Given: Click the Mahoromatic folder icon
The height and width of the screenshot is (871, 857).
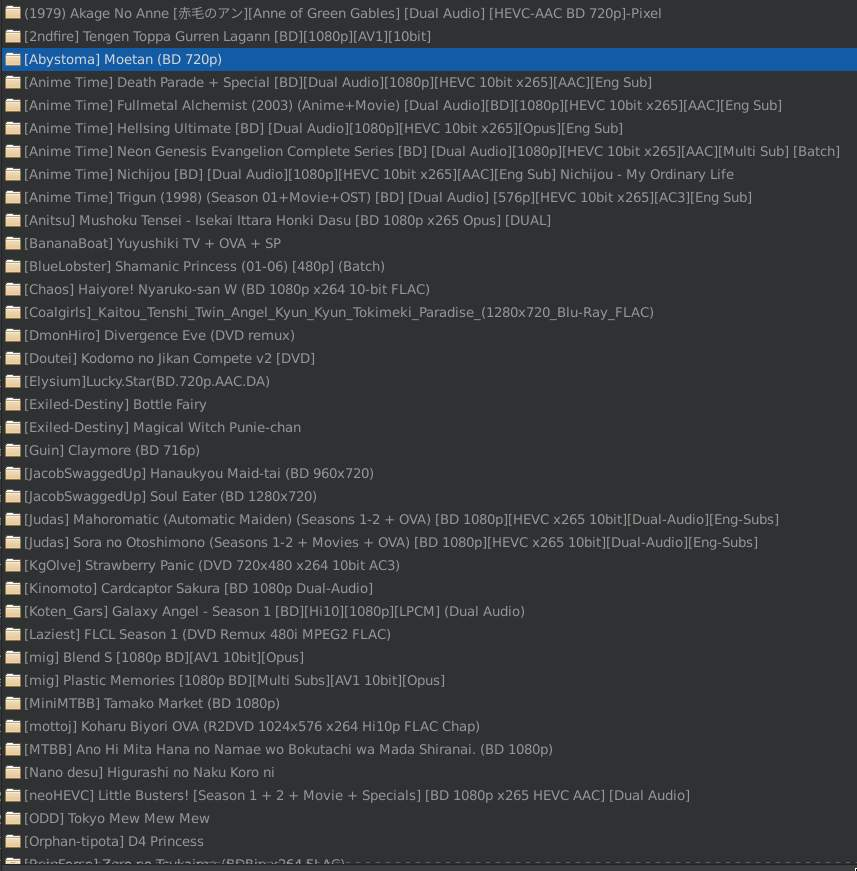Looking at the screenshot, I should click(13, 519).
